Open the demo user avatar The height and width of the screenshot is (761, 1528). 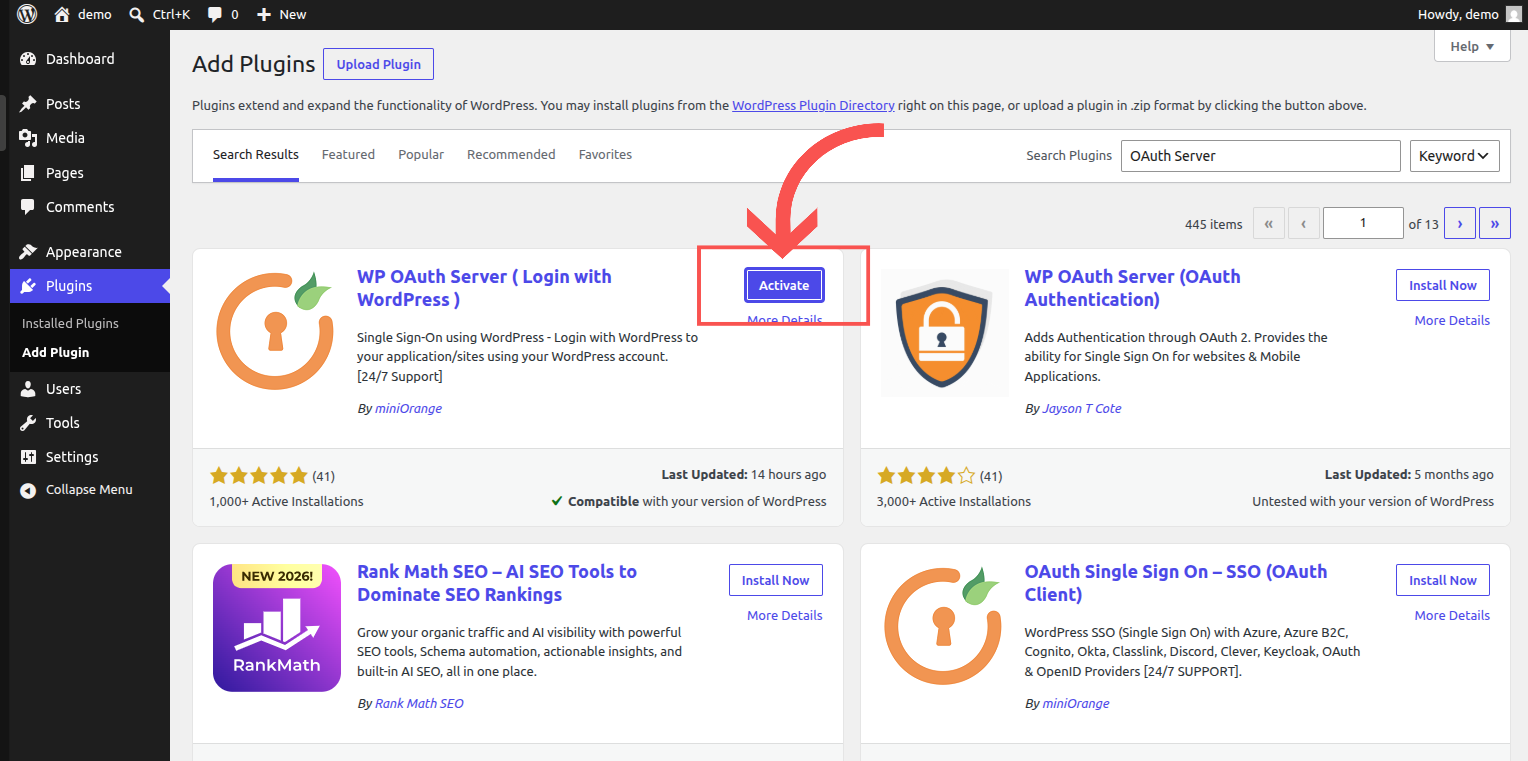[x=1513, y=14]
